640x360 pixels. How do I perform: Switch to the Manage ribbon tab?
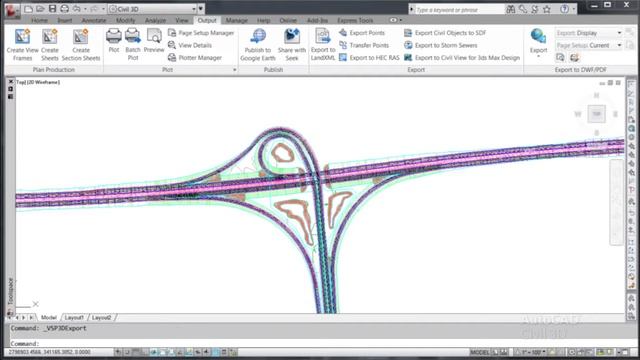[x=237, y=20]
